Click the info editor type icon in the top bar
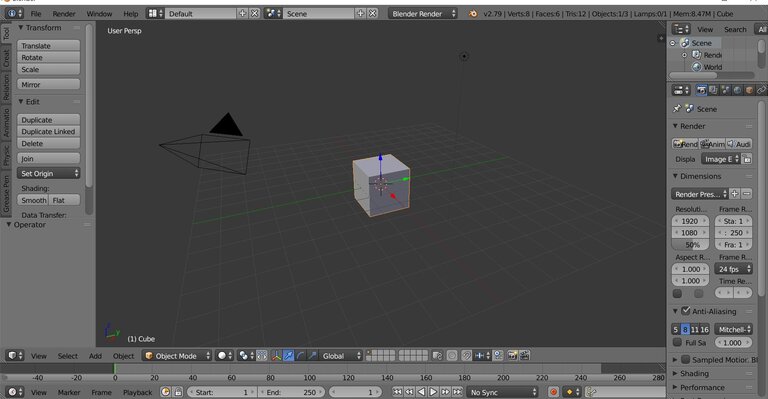 14,14
